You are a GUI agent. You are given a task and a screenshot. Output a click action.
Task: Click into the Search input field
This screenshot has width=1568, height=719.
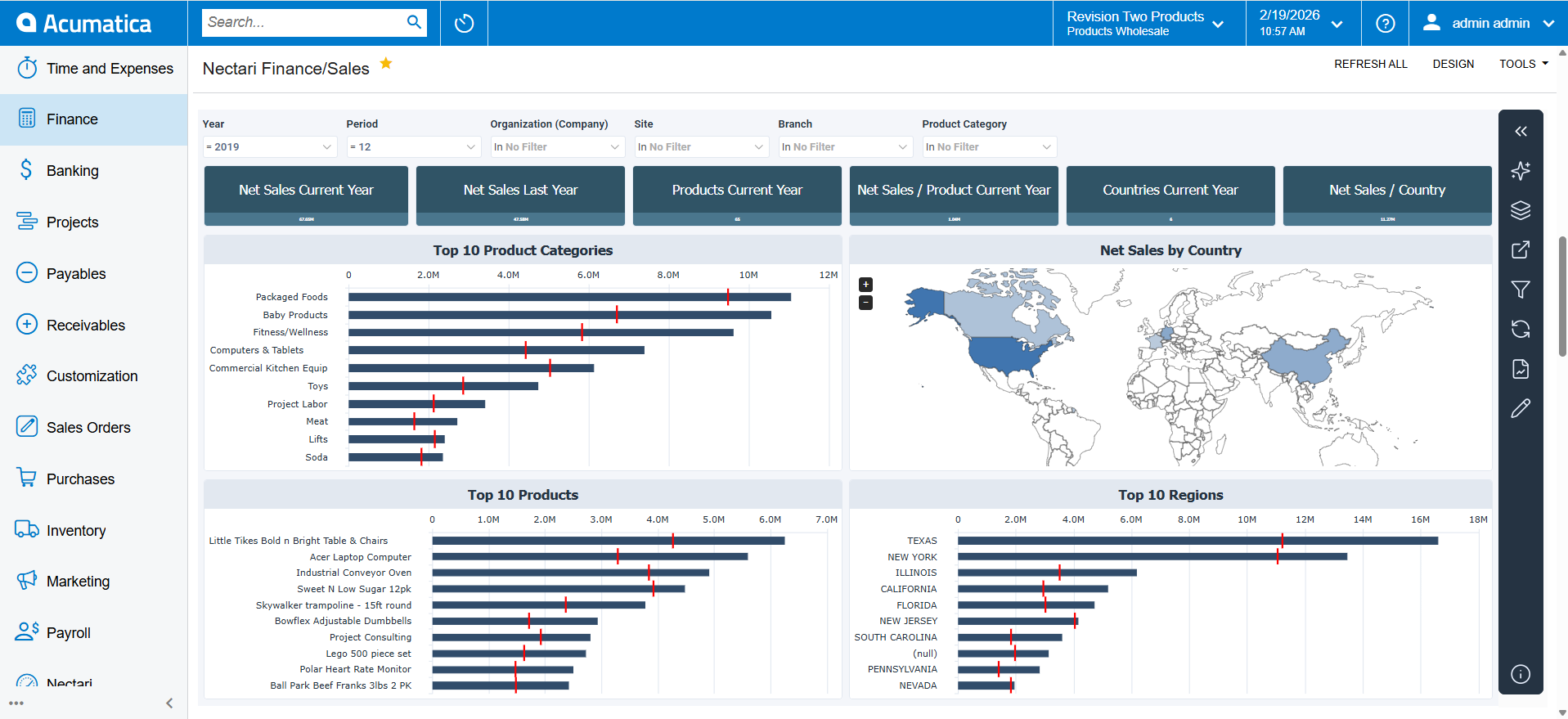click(303, 23)
